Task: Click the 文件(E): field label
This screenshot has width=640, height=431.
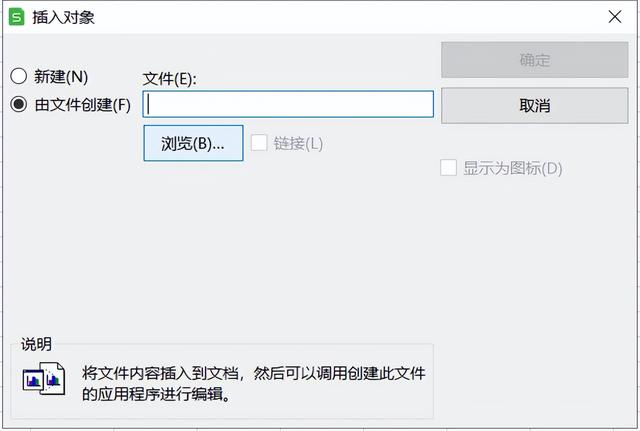Action: tap(169, 78)
